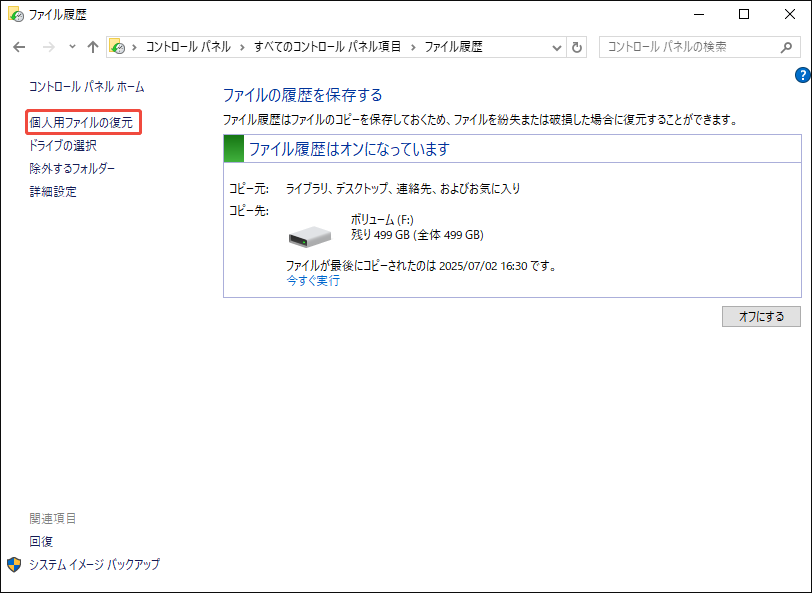
Task: Click the File History title bar icon
Action: click(x=16, y=14)
